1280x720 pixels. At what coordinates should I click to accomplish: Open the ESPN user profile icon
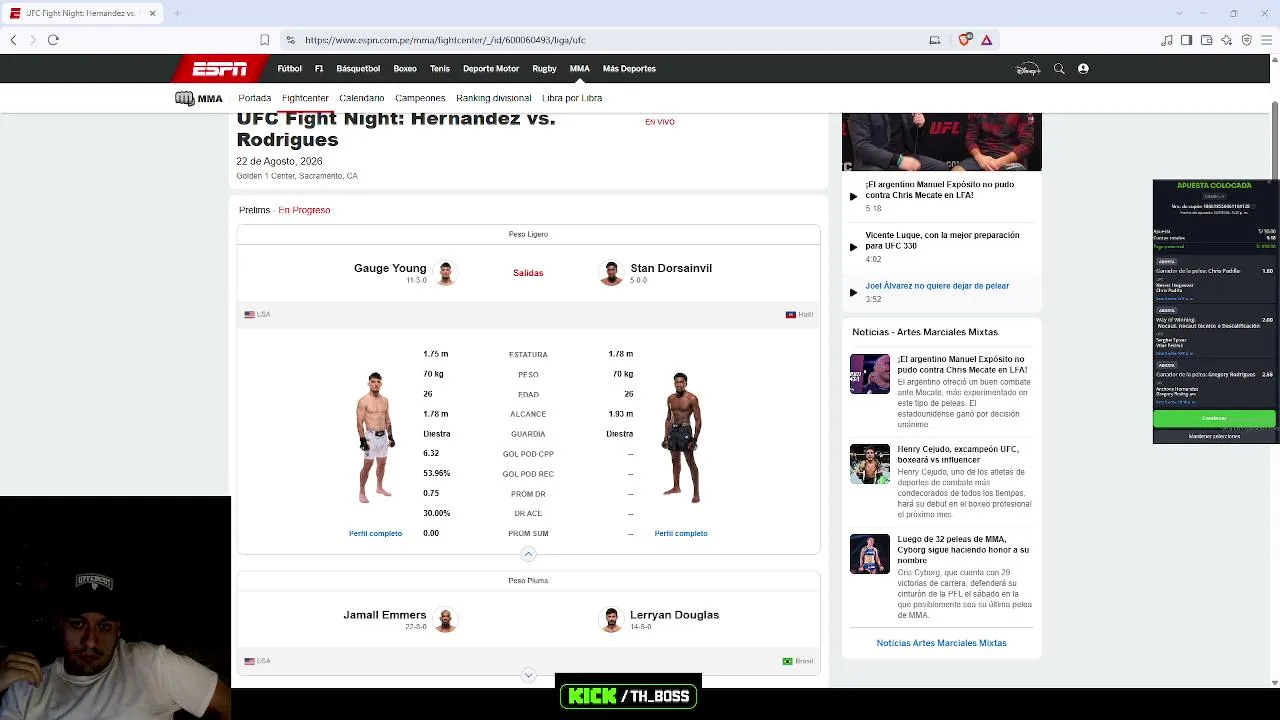pyautogui.click(x=1083, y=69)
